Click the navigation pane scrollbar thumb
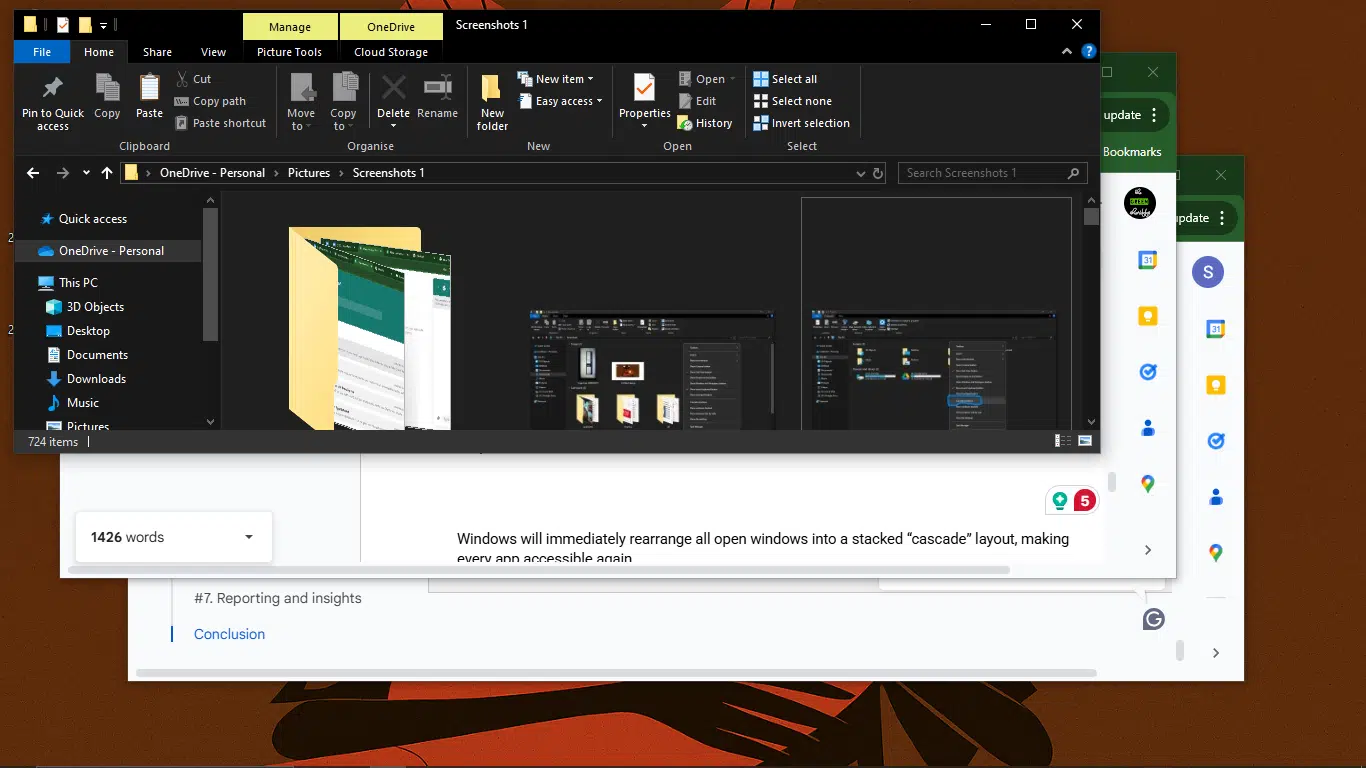The image size is (1366, 768). [x=210, y=275]
